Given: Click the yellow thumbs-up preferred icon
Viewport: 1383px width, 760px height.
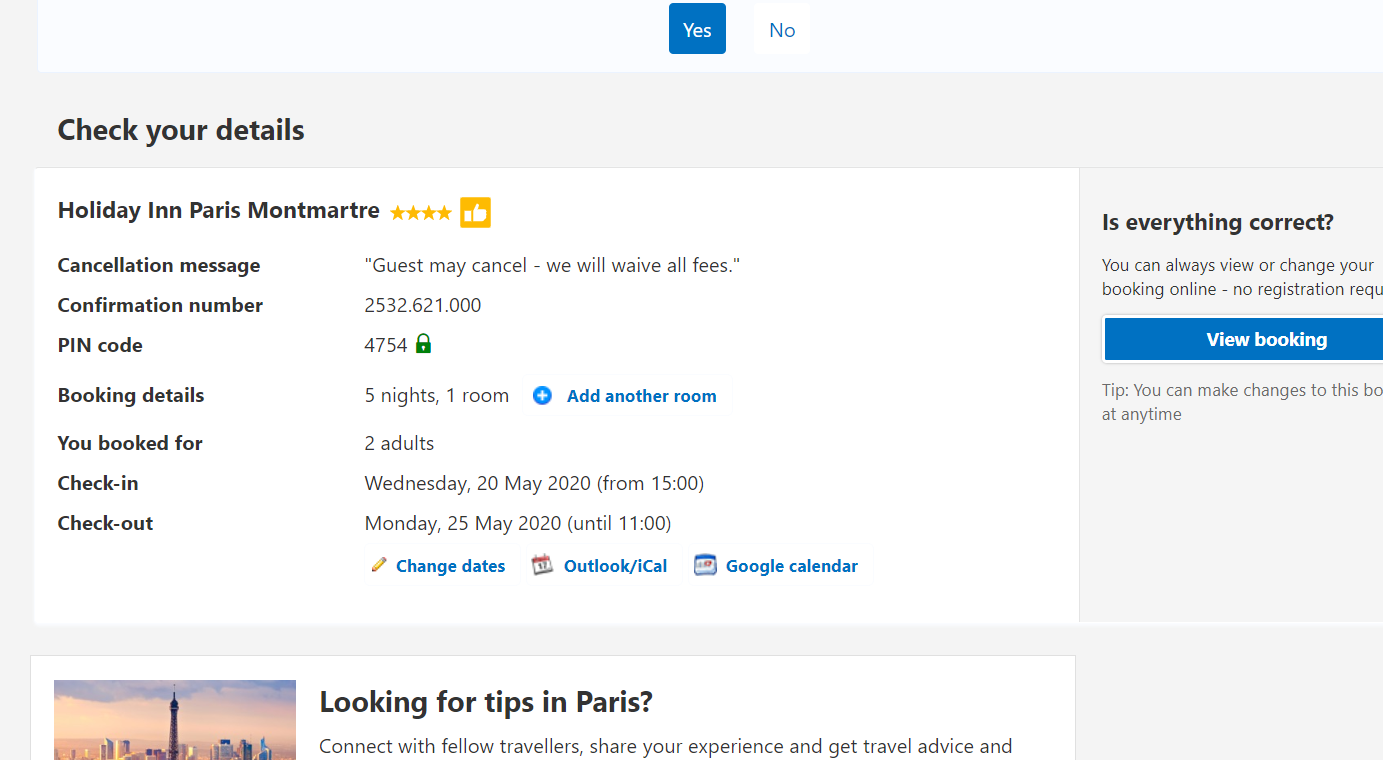Looking at the screenshot, I should [x=475, y=212].
